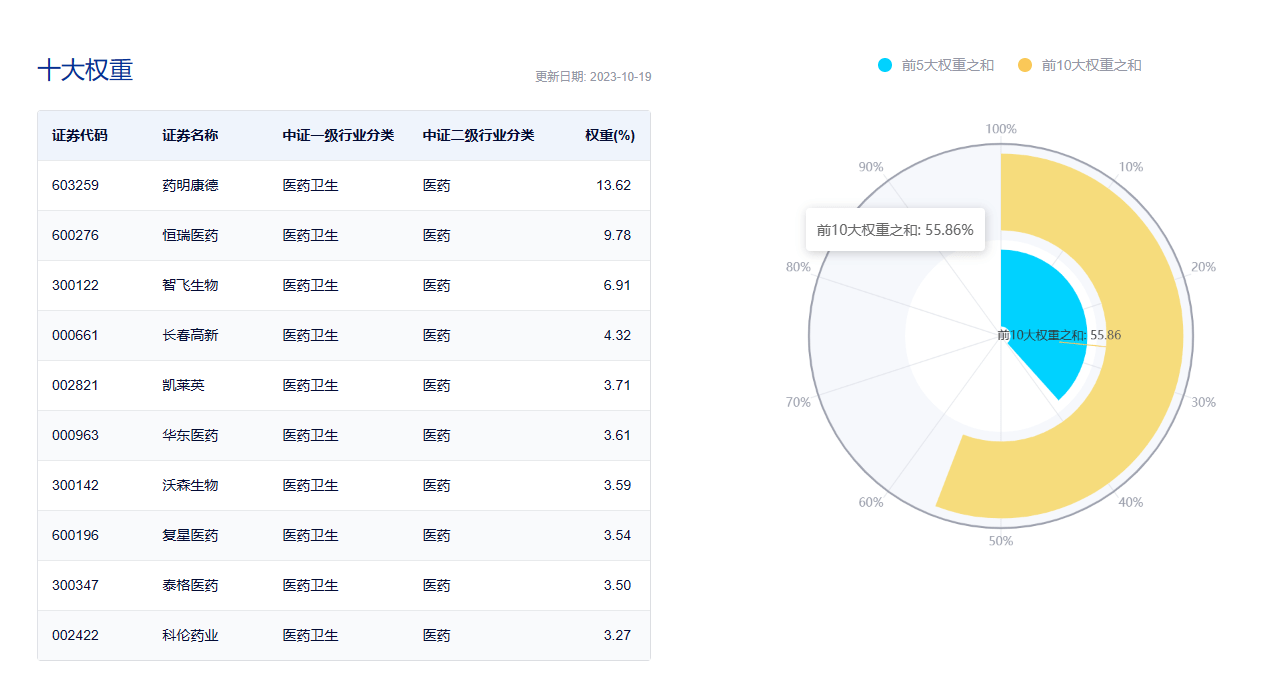Click the 更新日期 2023-10-19 text
Image resolution: width=1272 pixels, height=688 pixels.
593,77
